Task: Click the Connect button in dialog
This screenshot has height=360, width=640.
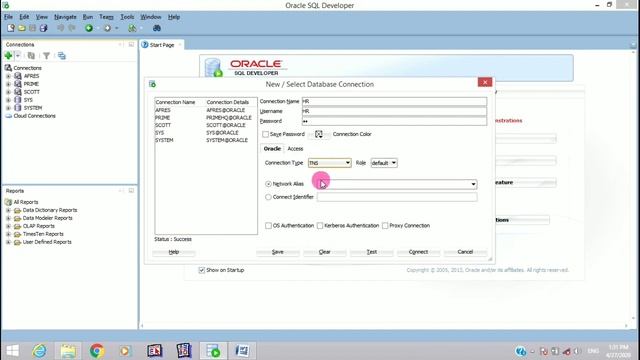Action: (418, 252)
